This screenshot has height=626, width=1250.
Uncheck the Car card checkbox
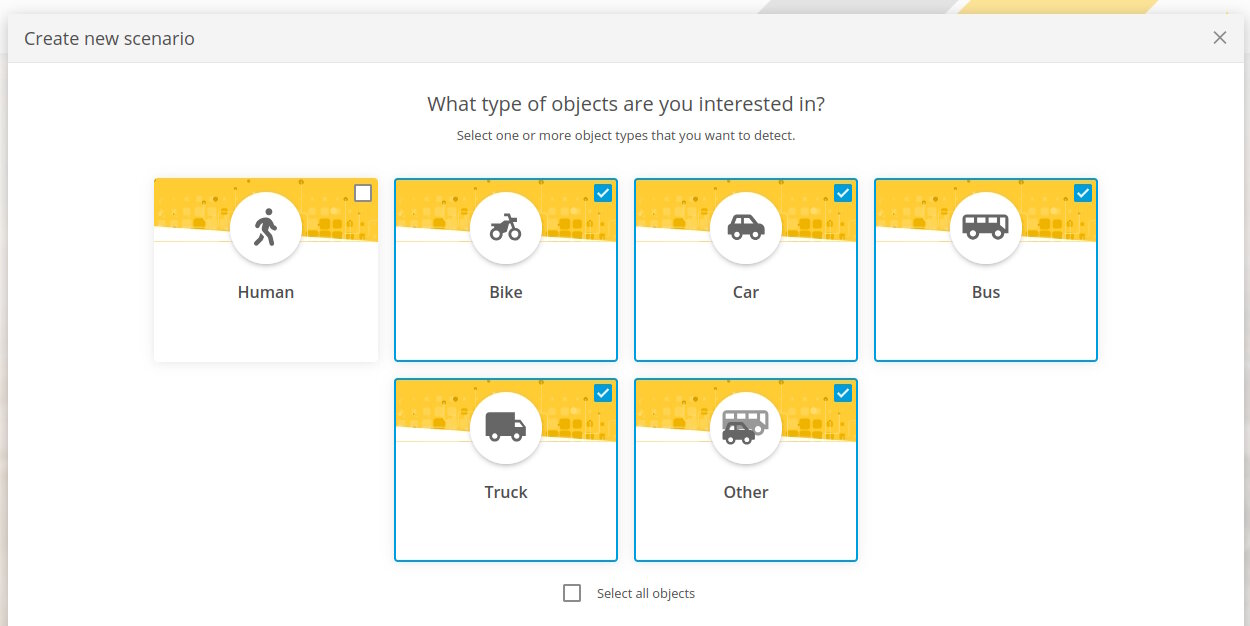(843, 193)
